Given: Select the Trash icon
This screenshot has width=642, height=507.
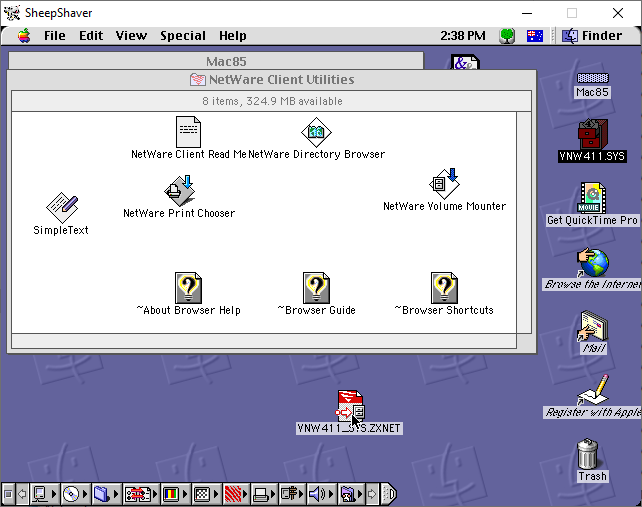Looking at the screenshot, I should point(588,454).
